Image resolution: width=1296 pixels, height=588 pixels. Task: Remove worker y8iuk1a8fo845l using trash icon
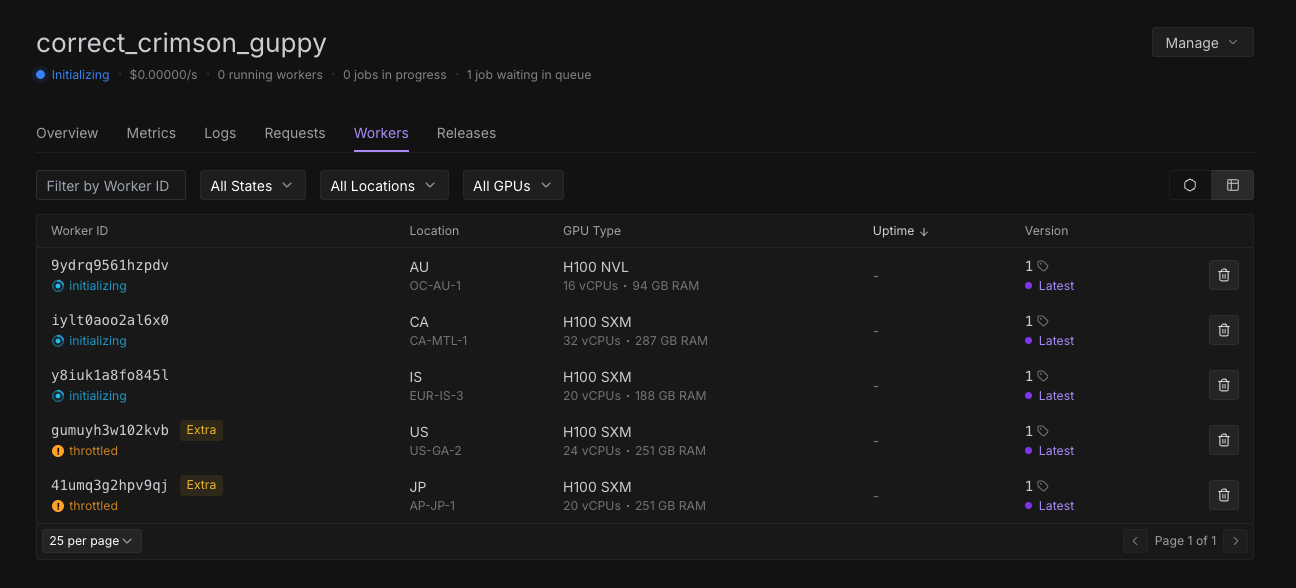[1223, 385]
